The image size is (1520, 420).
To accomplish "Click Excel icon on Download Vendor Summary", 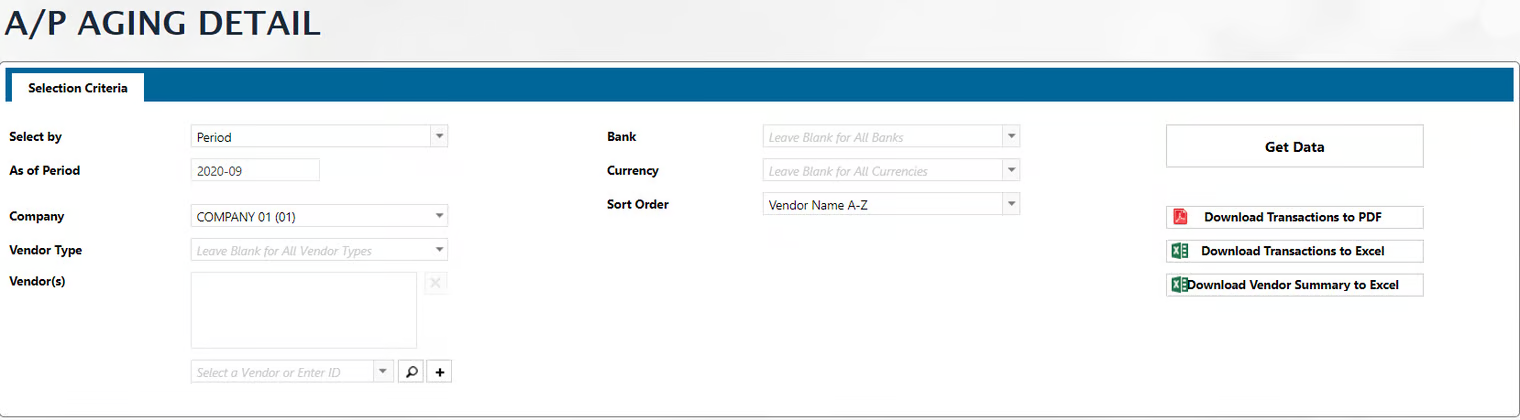I will click(1179, 285).
